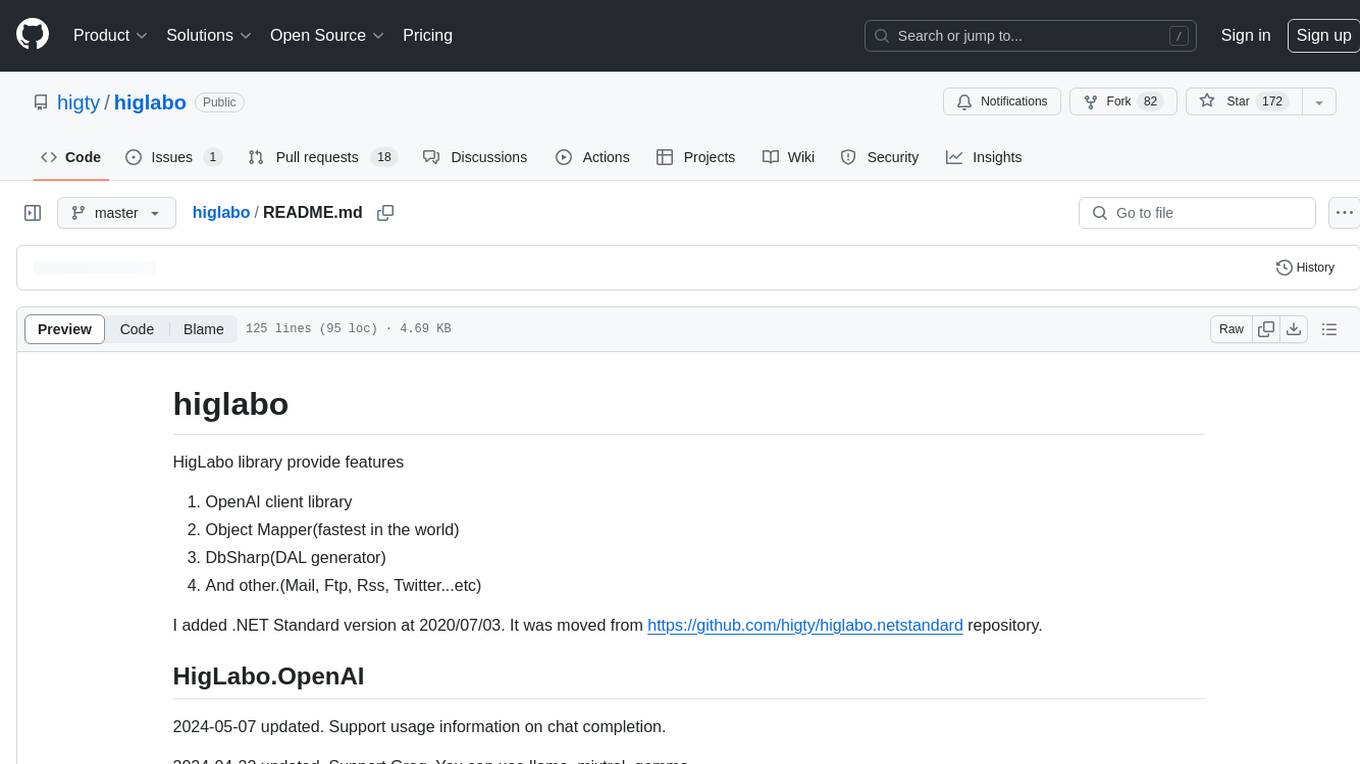Switch to the Blame view
The width and height of the screenshot is (1360, 764).
[203, 329]
